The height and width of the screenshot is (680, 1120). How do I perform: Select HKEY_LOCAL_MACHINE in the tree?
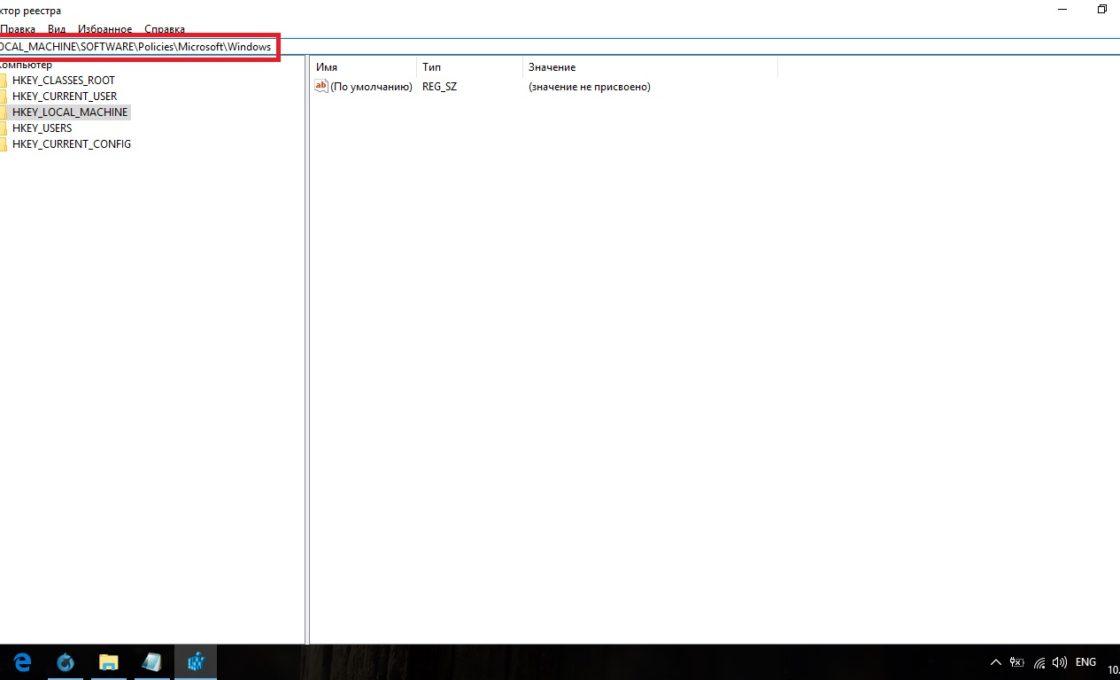pos(69,112)
